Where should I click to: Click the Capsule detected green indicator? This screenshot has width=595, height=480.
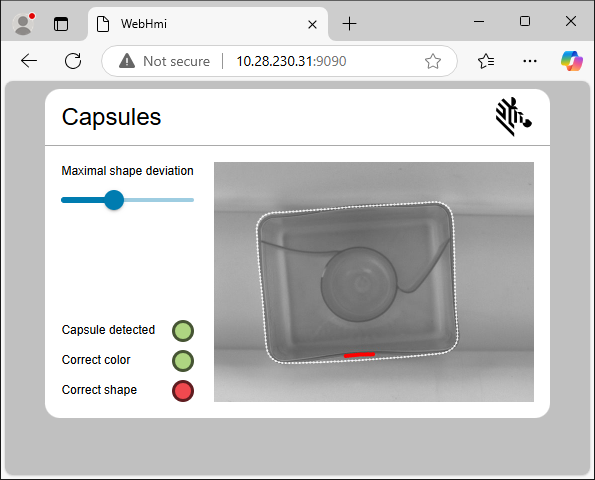(x=183, y=331)
